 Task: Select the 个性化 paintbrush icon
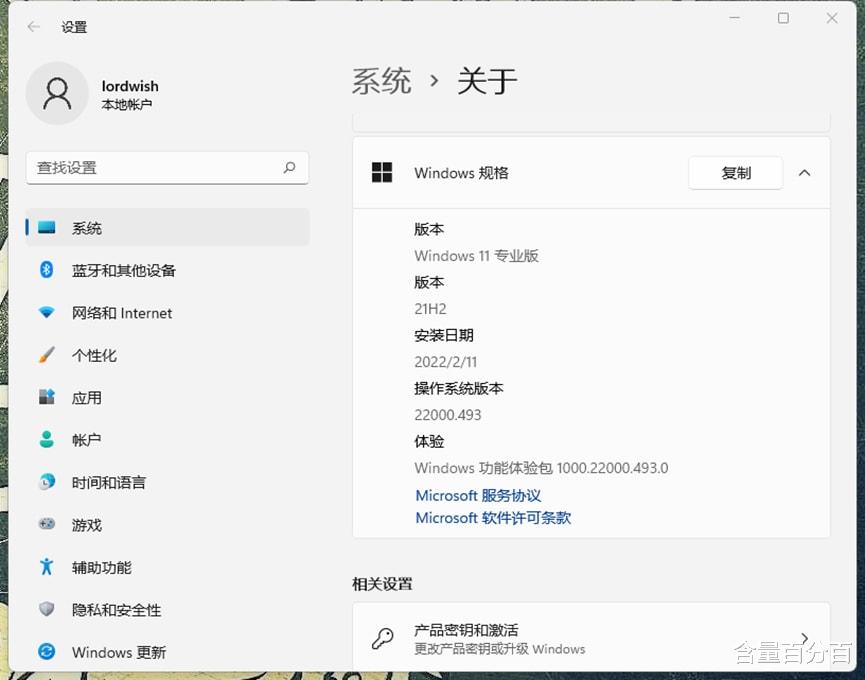point(48,355)
